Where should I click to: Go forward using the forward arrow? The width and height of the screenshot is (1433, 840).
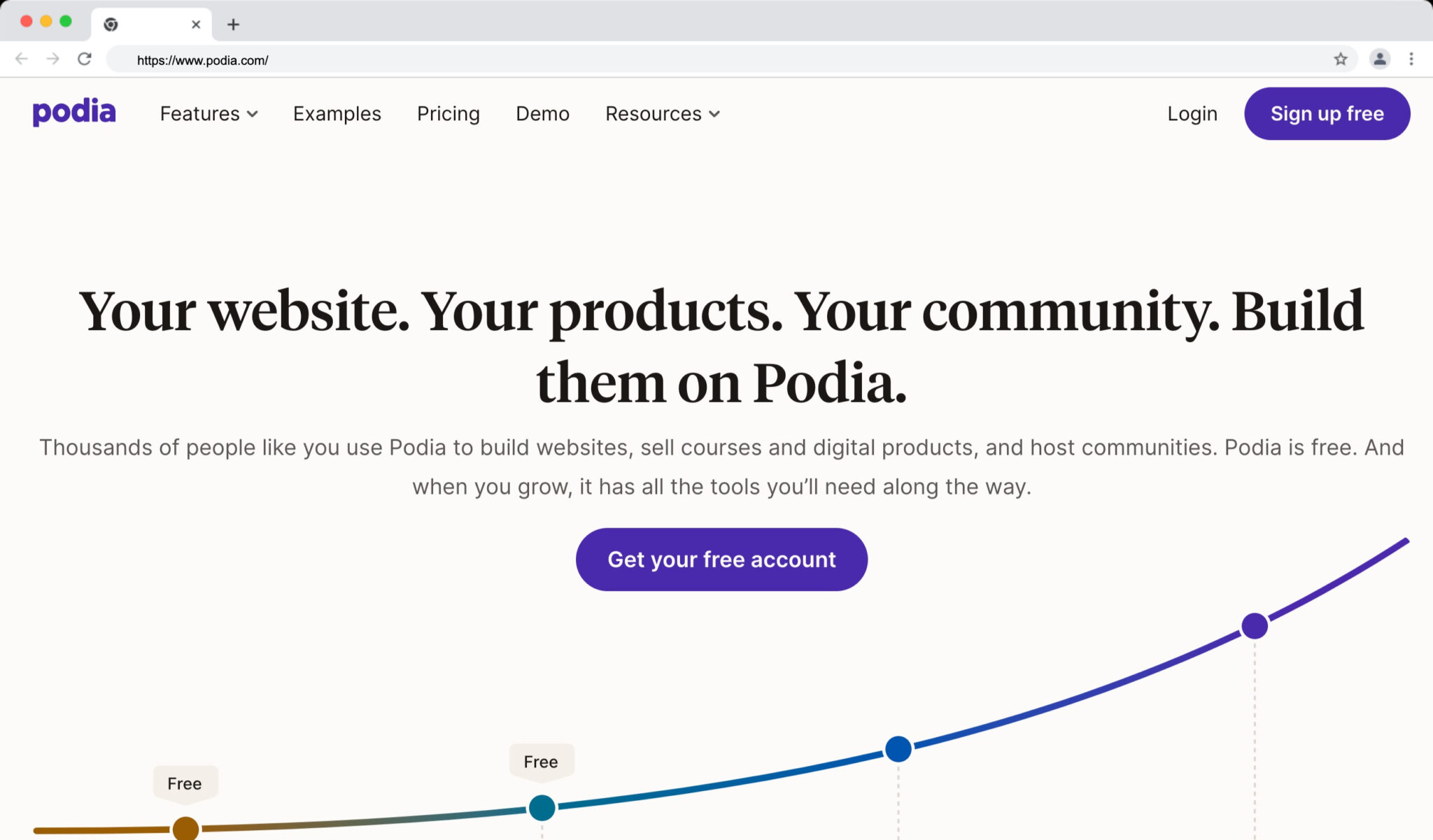click(53, 59)
